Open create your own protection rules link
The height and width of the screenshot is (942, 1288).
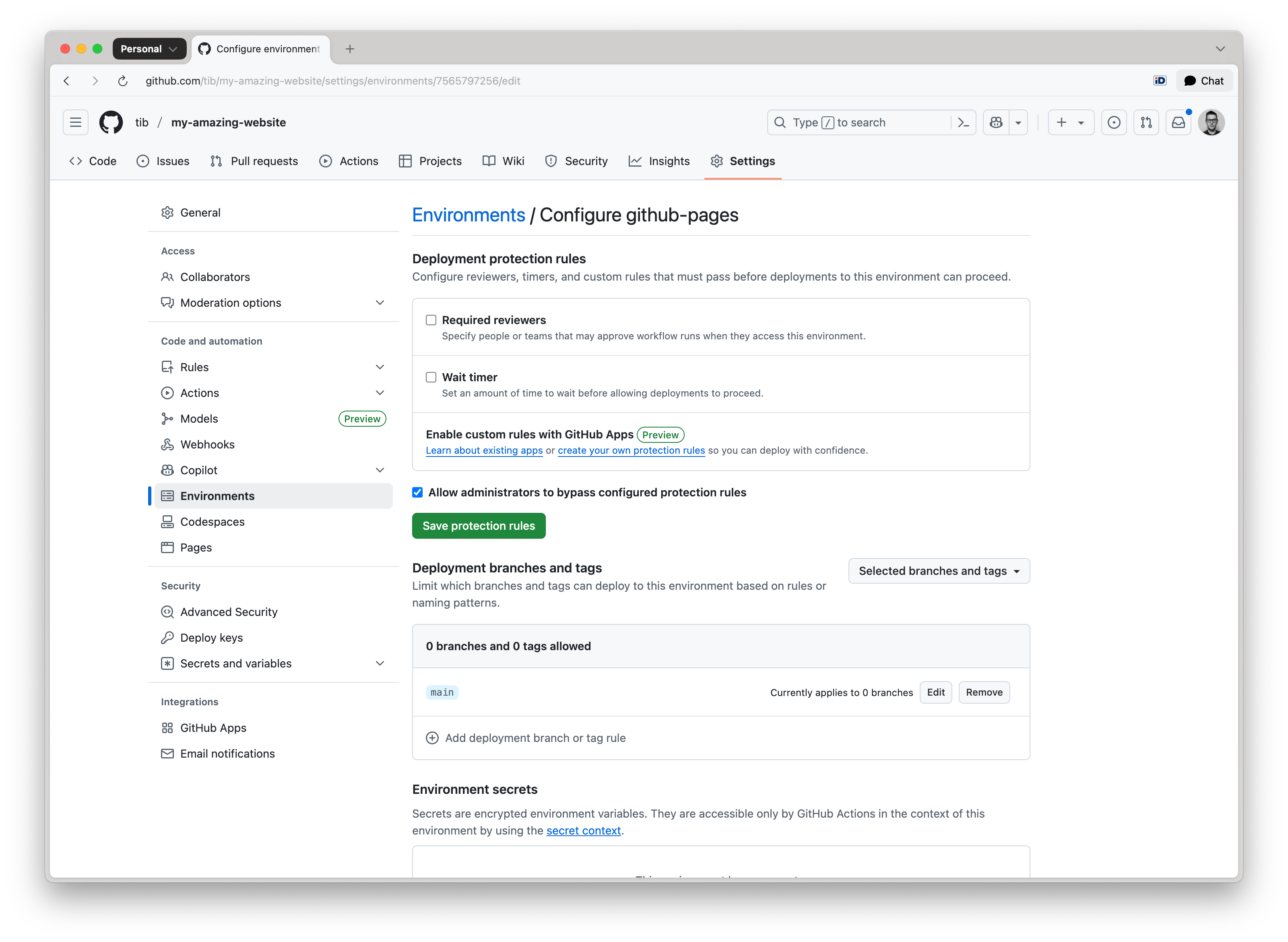pos(631,450)
